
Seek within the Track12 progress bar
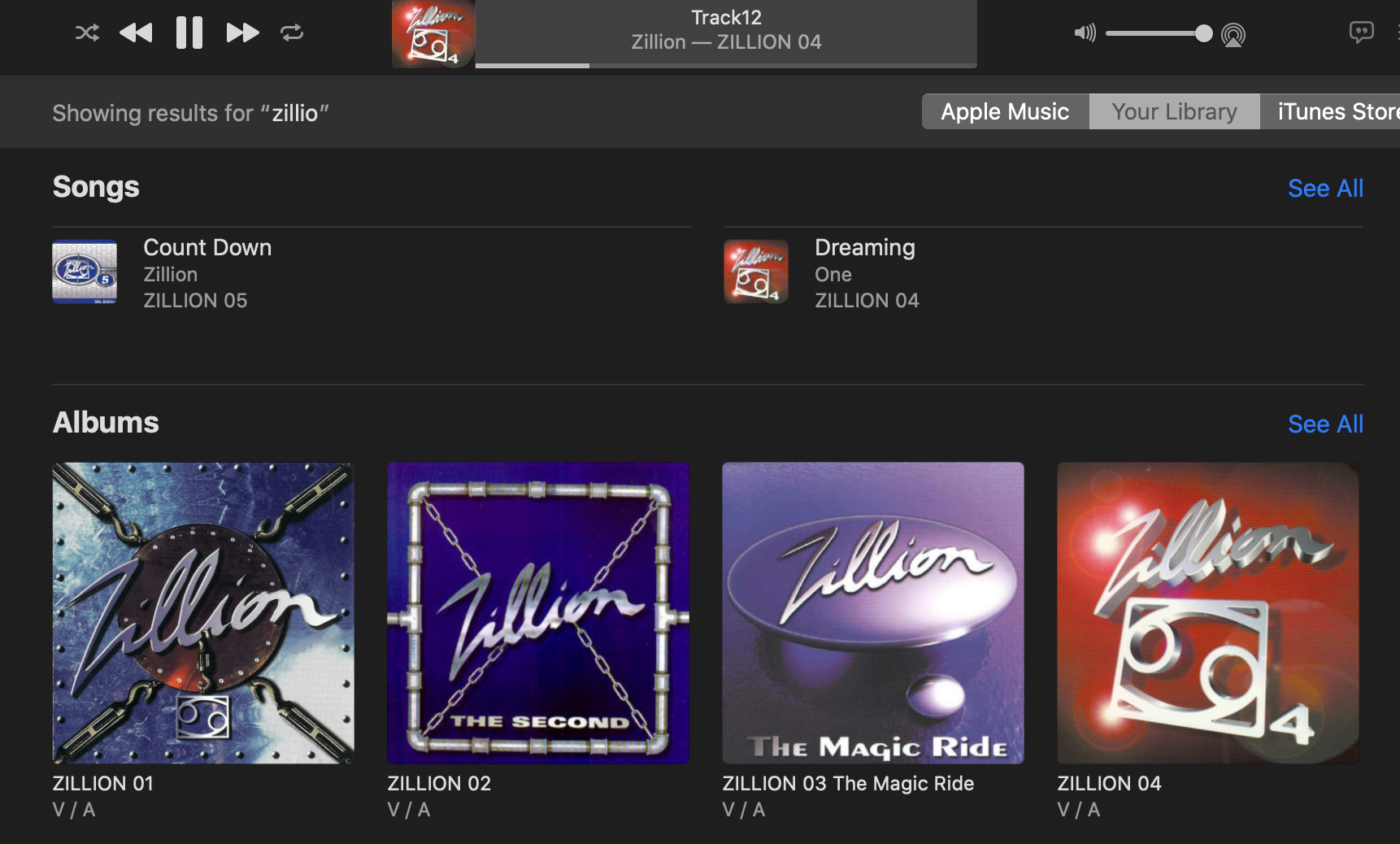[x=726, y=65]
